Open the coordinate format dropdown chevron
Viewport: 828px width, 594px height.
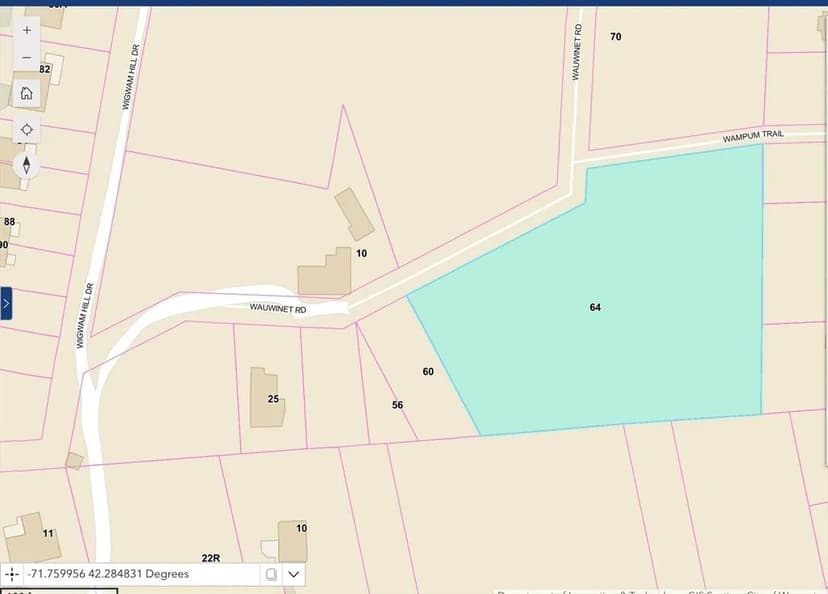coord(293,574)
